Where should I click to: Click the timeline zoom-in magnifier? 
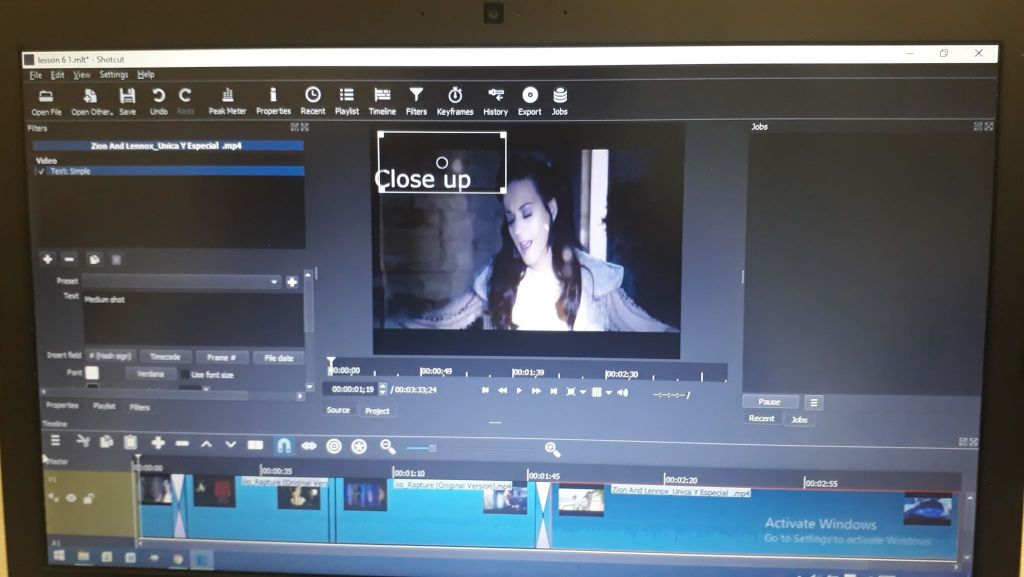[x=551, y=450]
